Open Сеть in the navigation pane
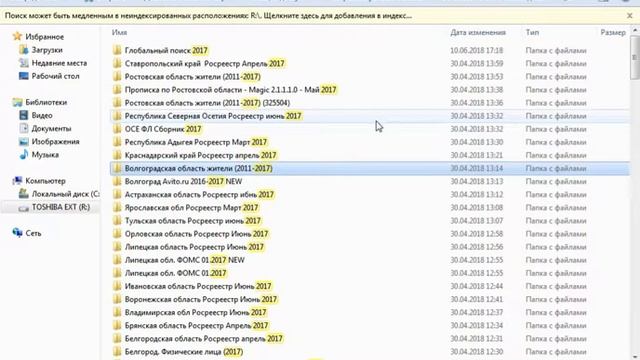The height and width of the screenshot is (360, 640). click(x=33, y=233)
